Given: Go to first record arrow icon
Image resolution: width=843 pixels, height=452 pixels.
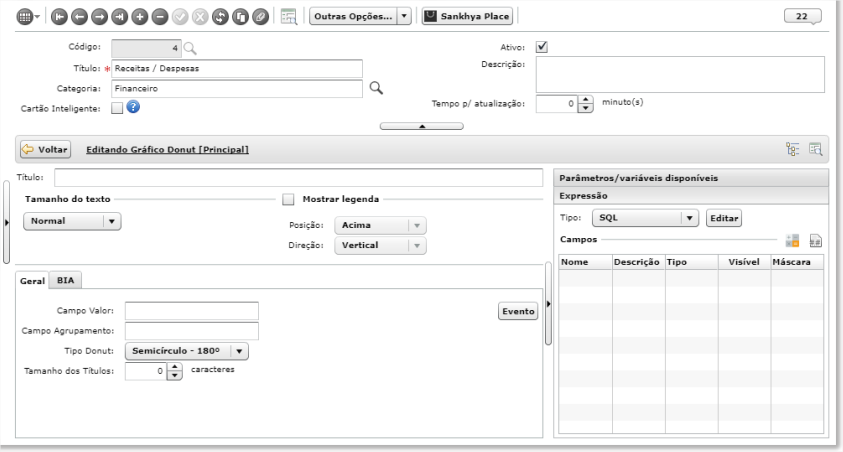Looking at the screenshot, I should 59,17.
